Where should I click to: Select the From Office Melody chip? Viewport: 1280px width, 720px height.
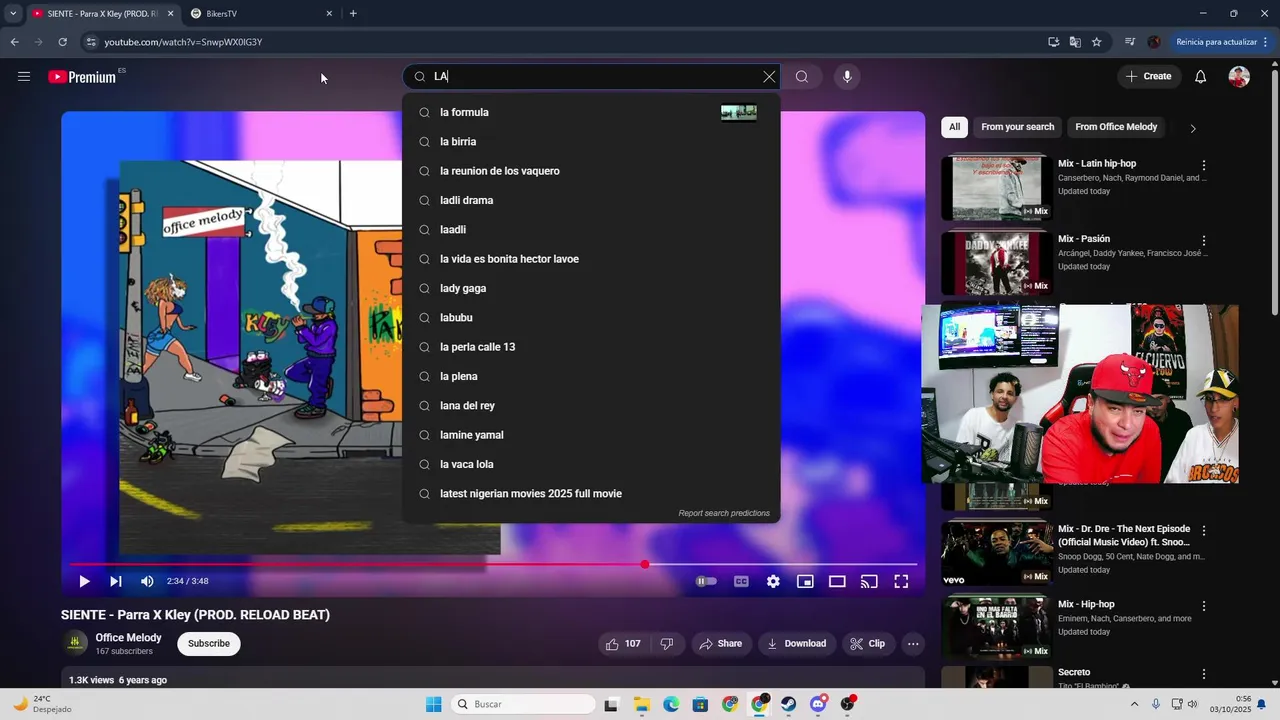pos(1116,127)
